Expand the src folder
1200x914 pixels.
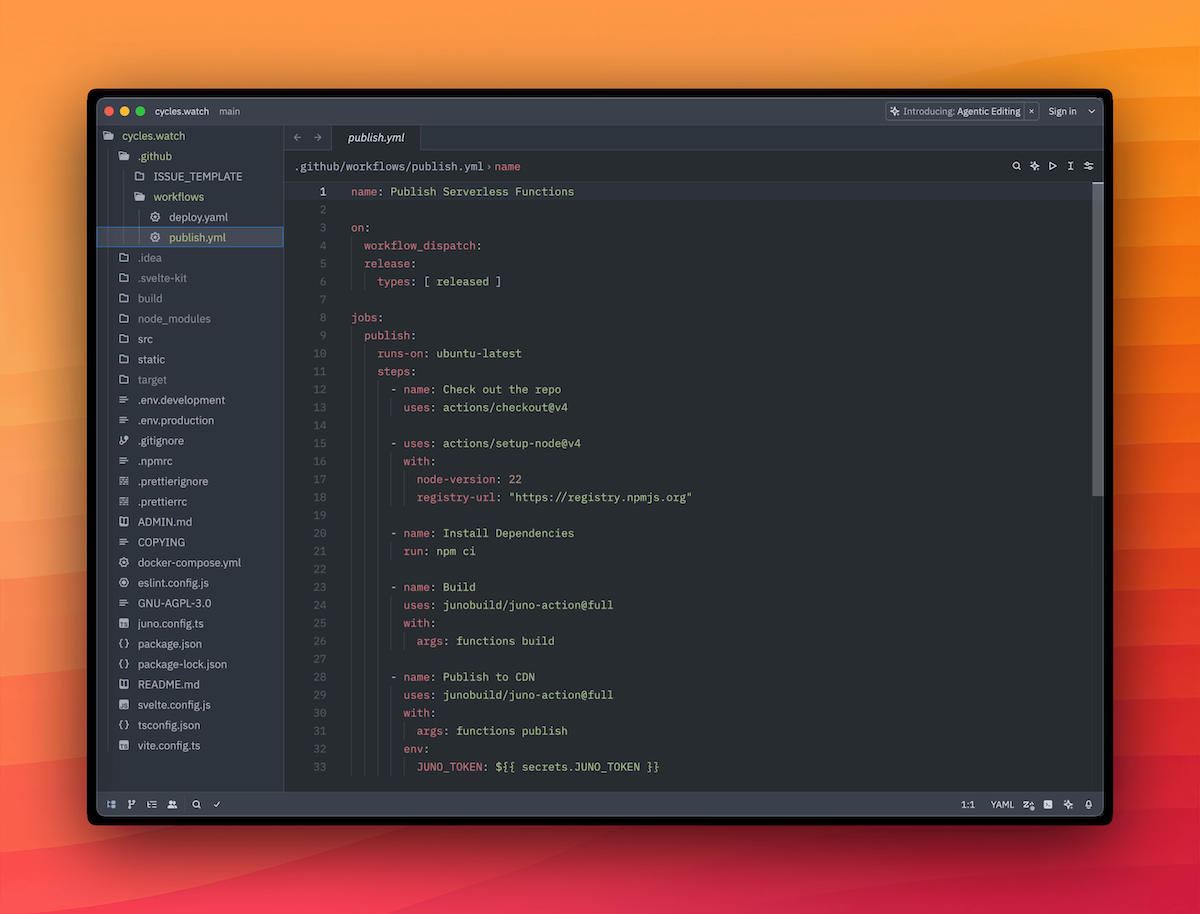145,339
